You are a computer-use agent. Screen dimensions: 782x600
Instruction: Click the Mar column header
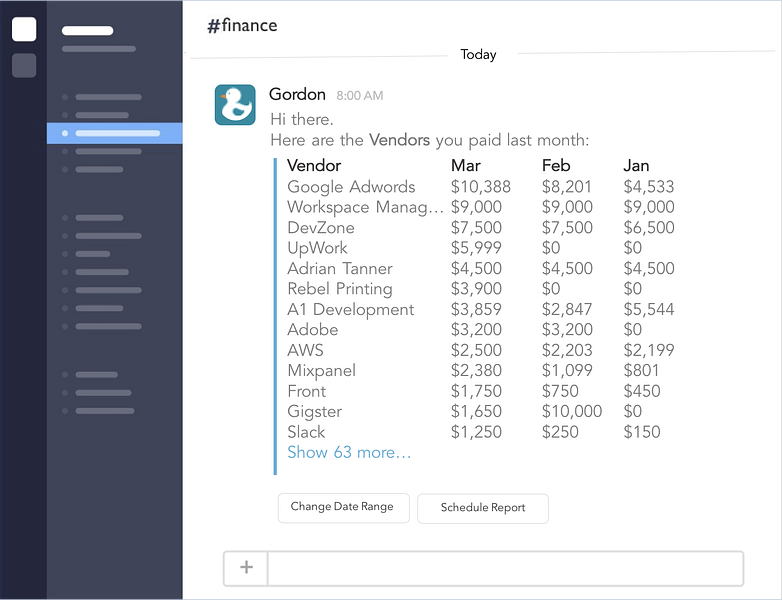coord(465,166)
